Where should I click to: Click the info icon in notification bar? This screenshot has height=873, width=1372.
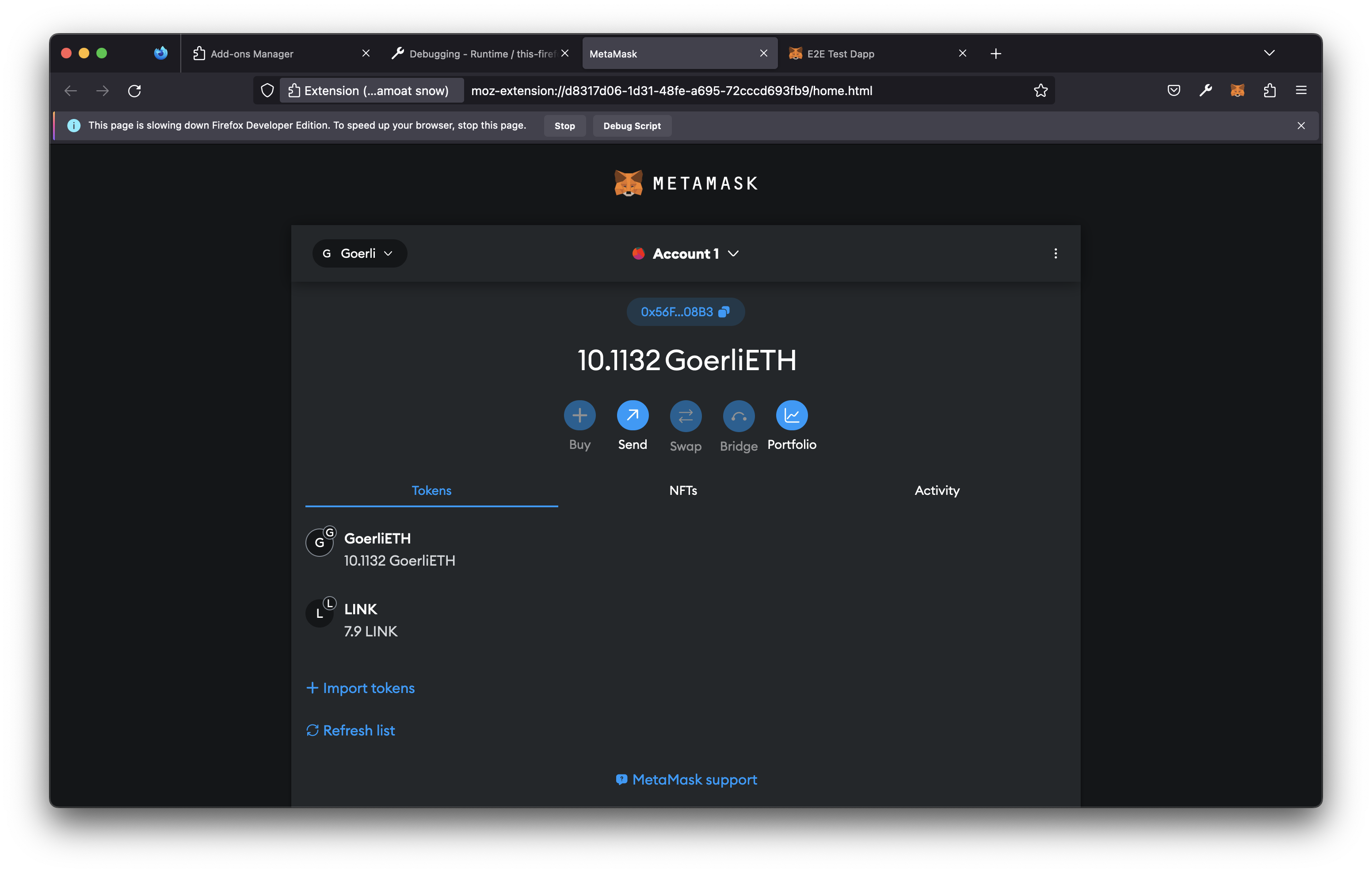point(74,126)
